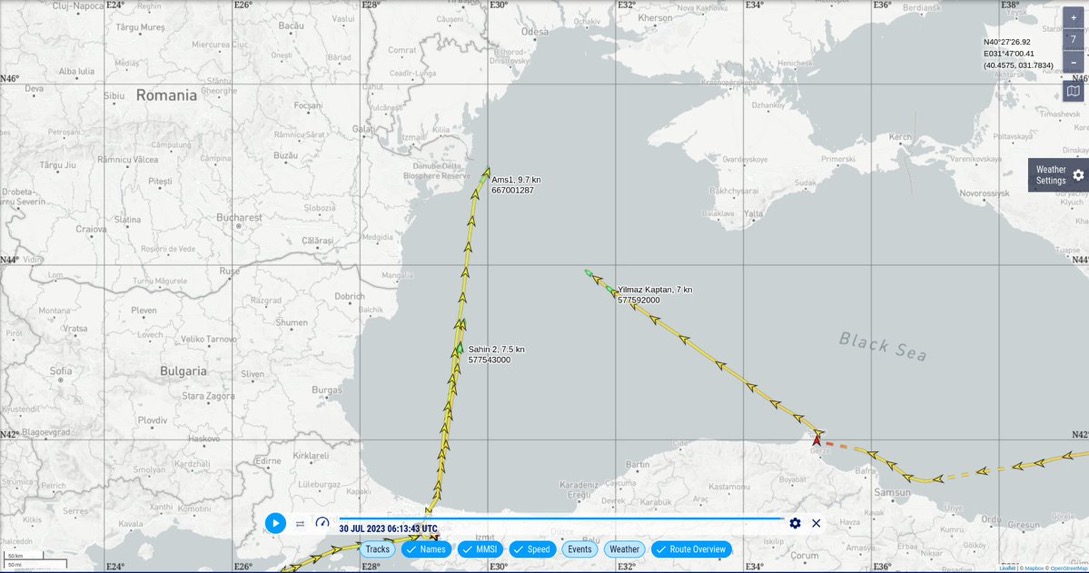The width and height of the screenshot is (1089, 573).
Task: Click the Romania country label
Action: [167, 96]
